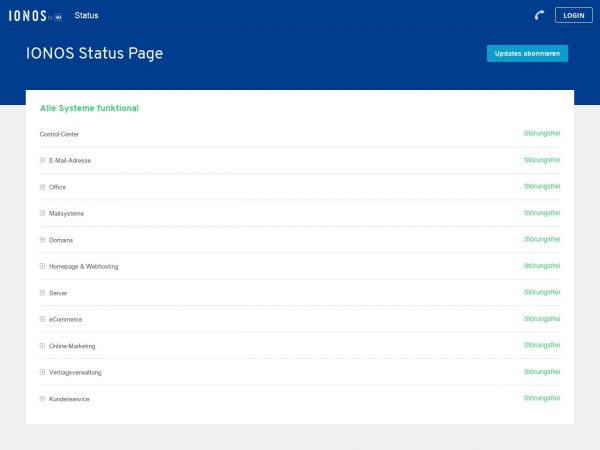Expand the Server plus icon
600x450 pixels.
tap(42, 293)
